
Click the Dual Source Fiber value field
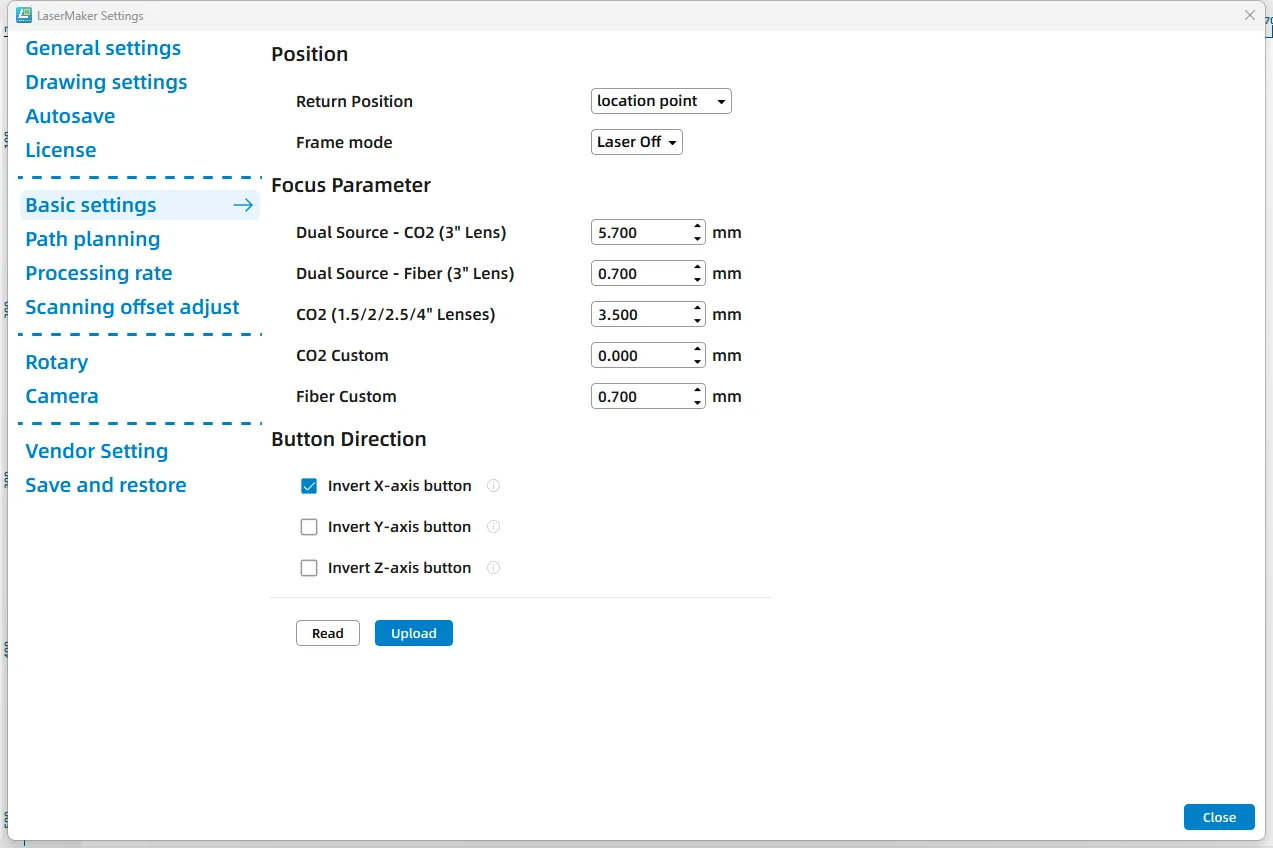click(x=640, y=274)
